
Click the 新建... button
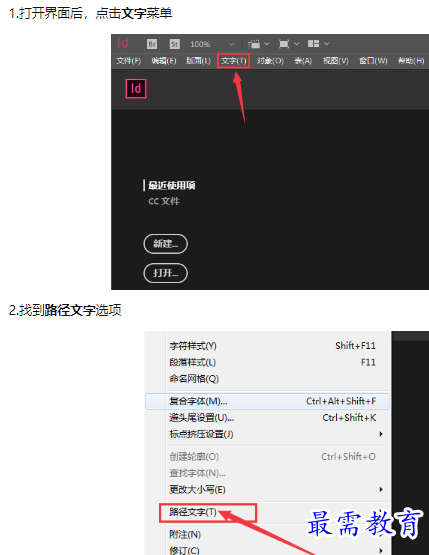[x=165, y=244]
